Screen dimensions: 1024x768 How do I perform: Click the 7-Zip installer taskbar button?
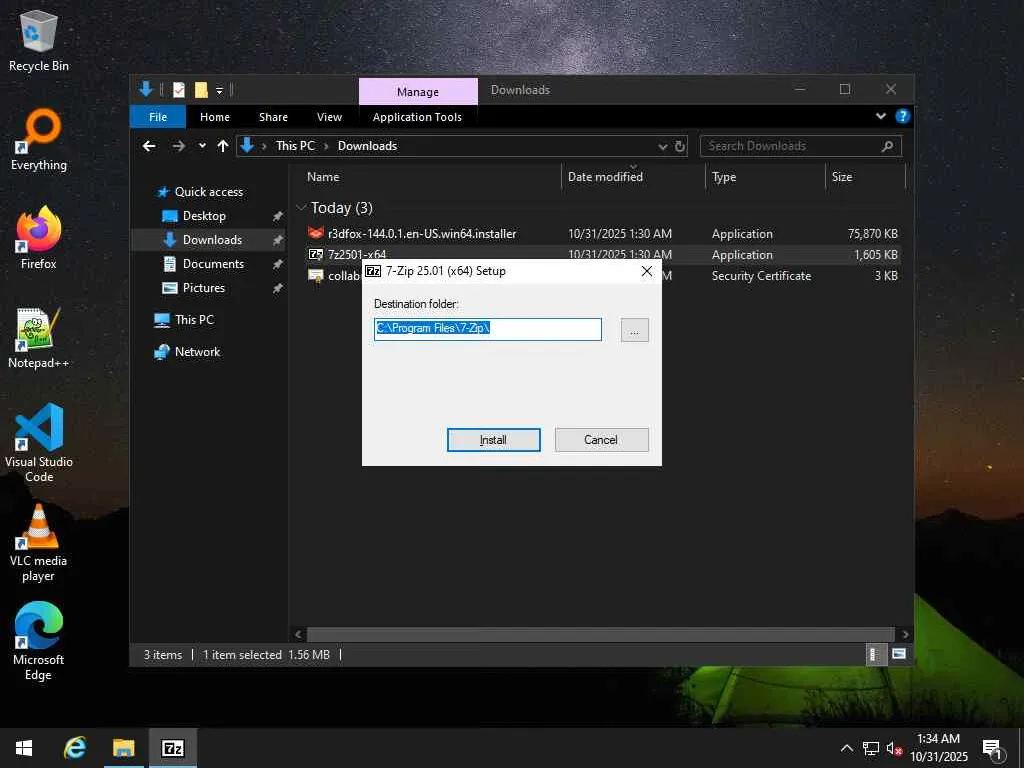[x=173, y=748]
